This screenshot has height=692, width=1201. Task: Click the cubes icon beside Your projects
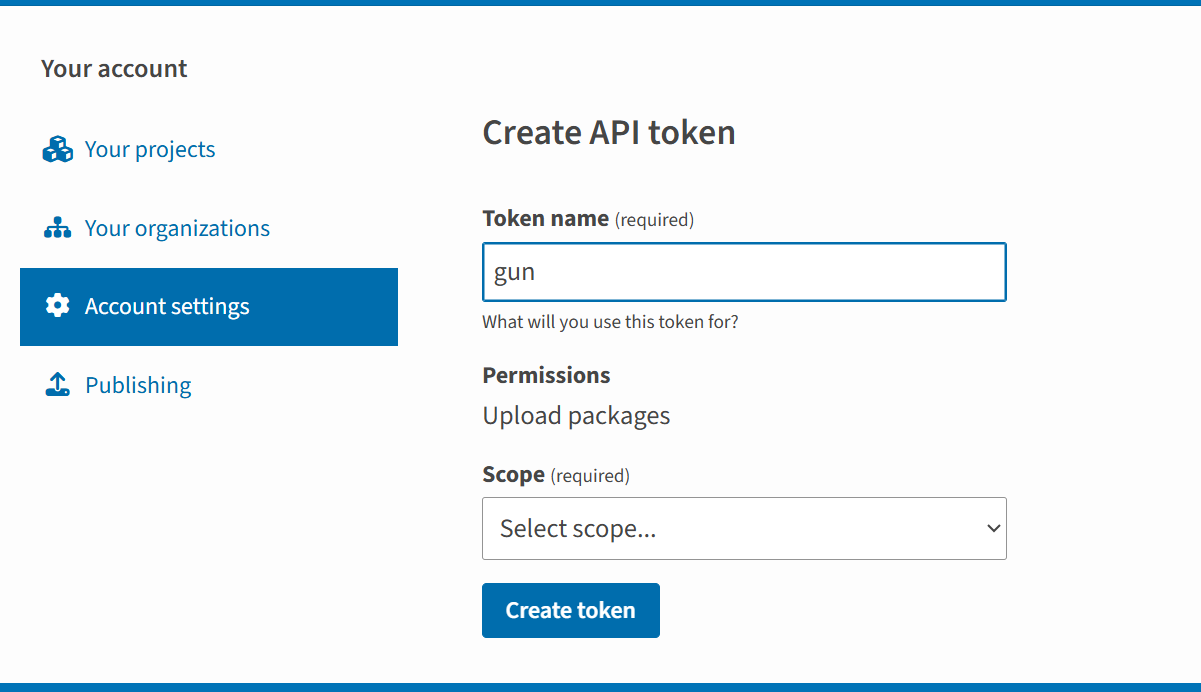pyautogui.click(x=58, y=150)
